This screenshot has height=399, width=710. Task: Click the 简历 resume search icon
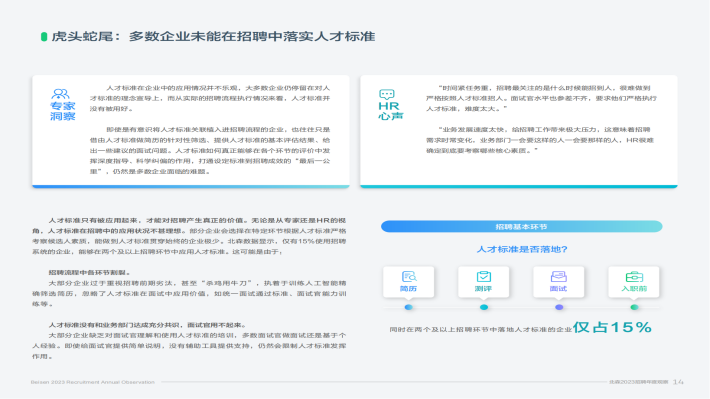pyautogui.click(x=409, y=276)
